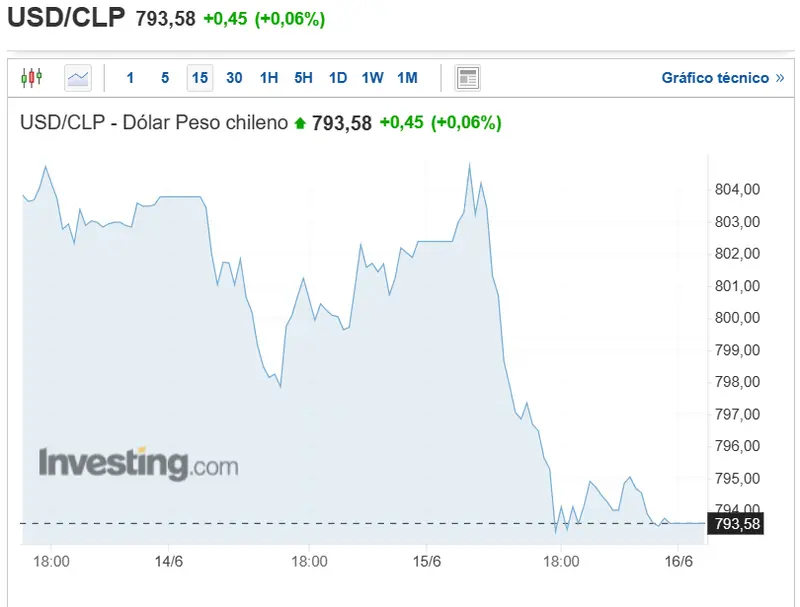800x607 pixels.
Task: Open the Gráfico técnico link
Action: click(713, 77)
